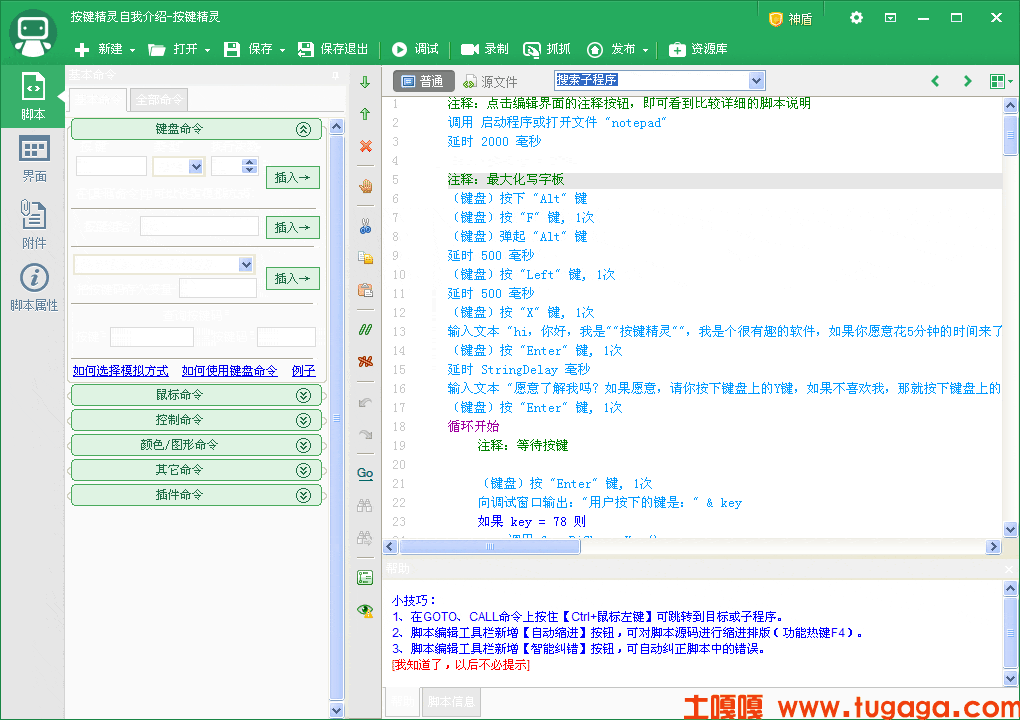The width and height of the screenshot is (1020, 720).
Task: Open the 如何选择模拟方式 link
Action: click(120, 371)
